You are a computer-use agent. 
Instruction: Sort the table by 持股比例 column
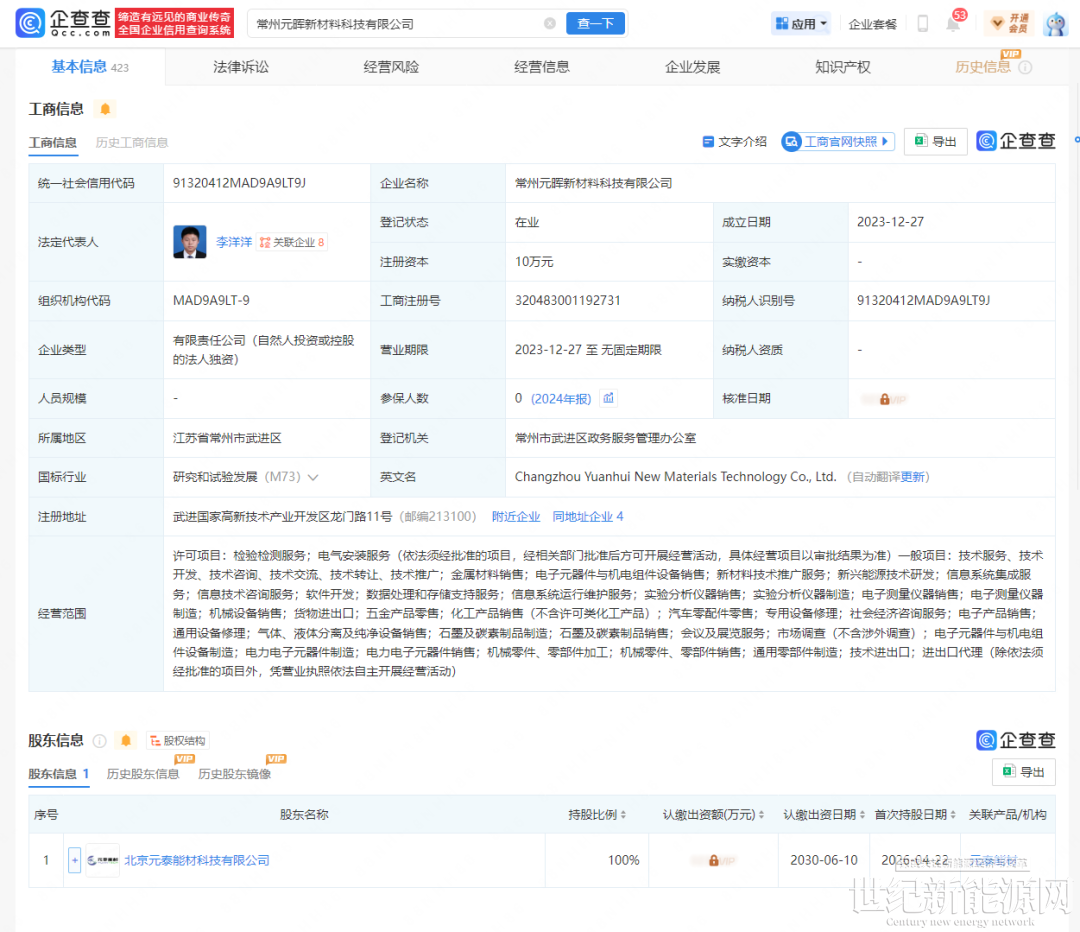pyautogui.click(x=598, y=815)
